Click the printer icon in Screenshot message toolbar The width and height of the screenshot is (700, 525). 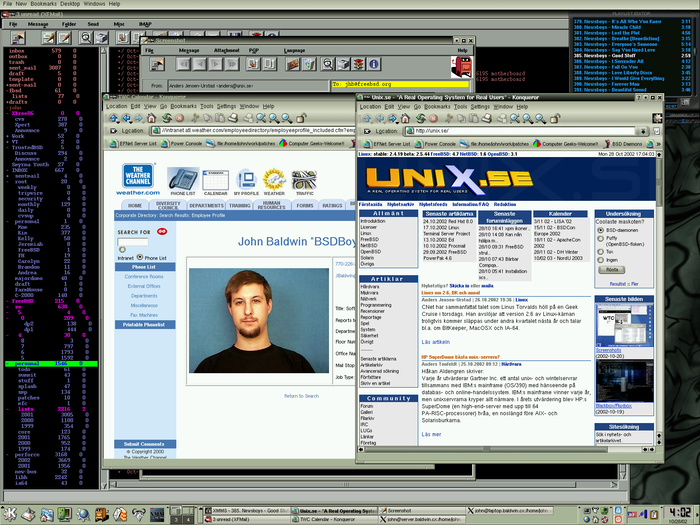(343, 64)
